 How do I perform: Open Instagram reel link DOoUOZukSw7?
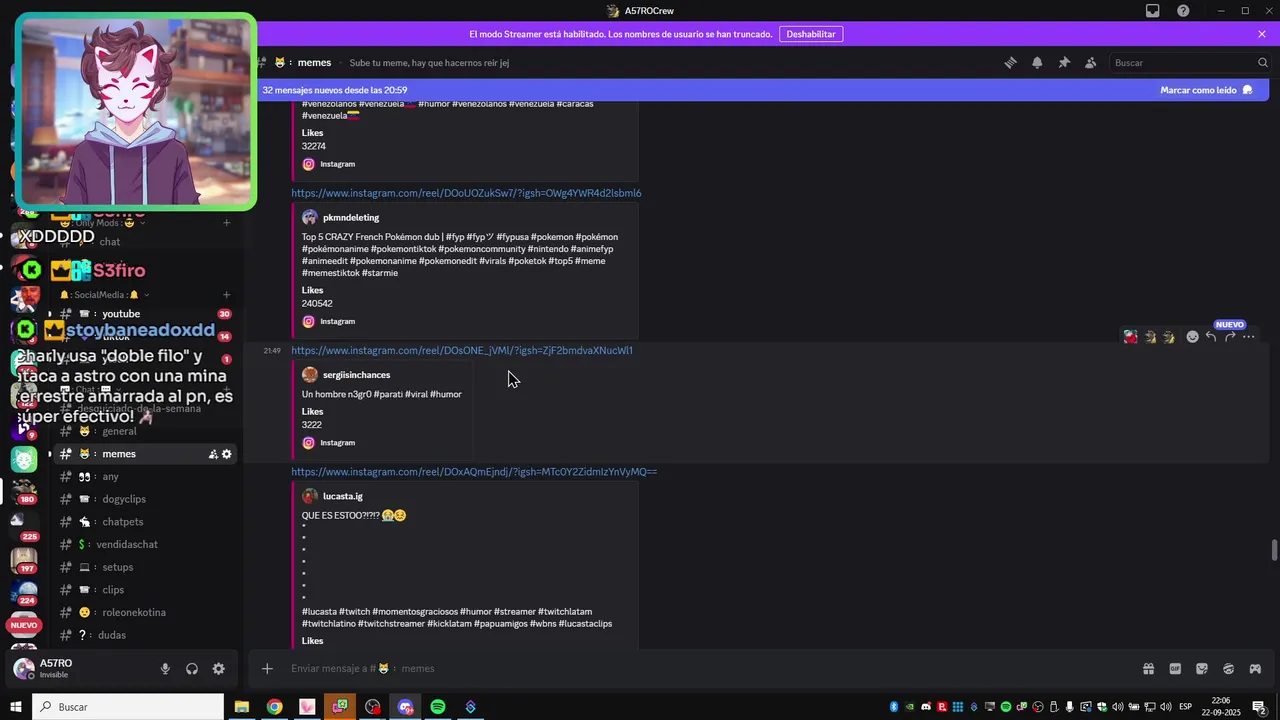point(466,193)
